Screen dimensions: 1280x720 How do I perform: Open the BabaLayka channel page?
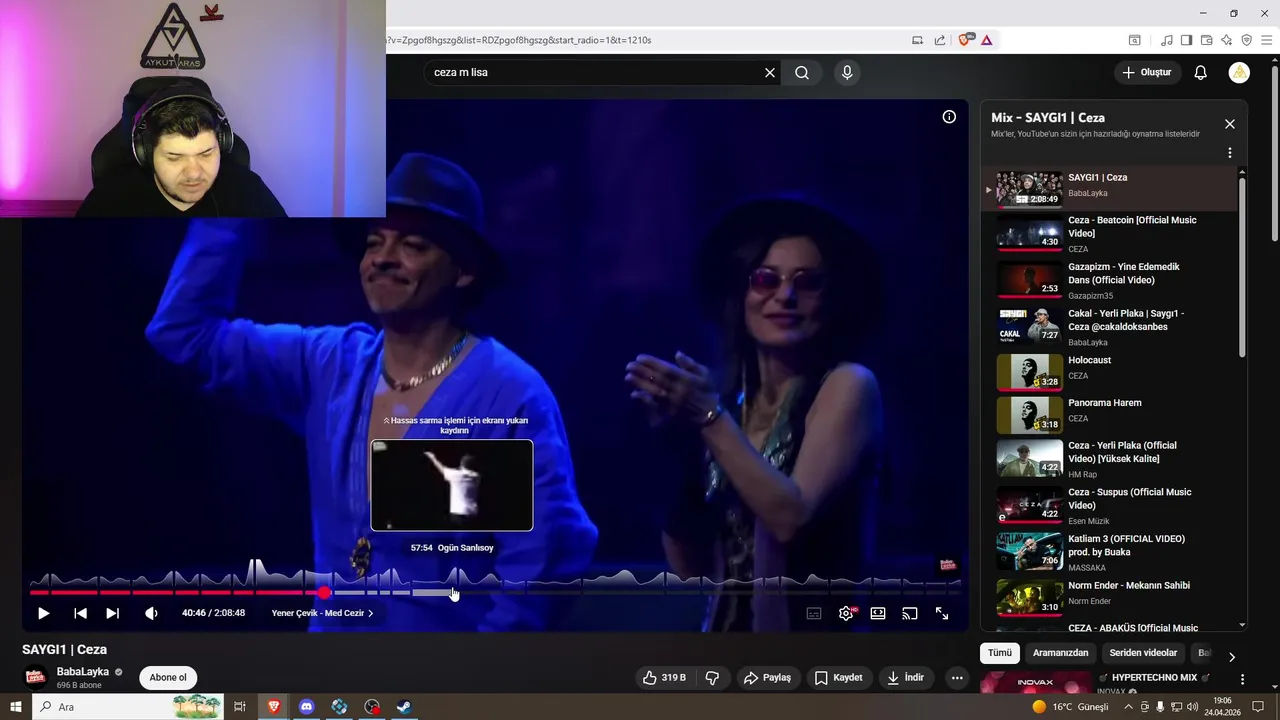tap(82, 672)
